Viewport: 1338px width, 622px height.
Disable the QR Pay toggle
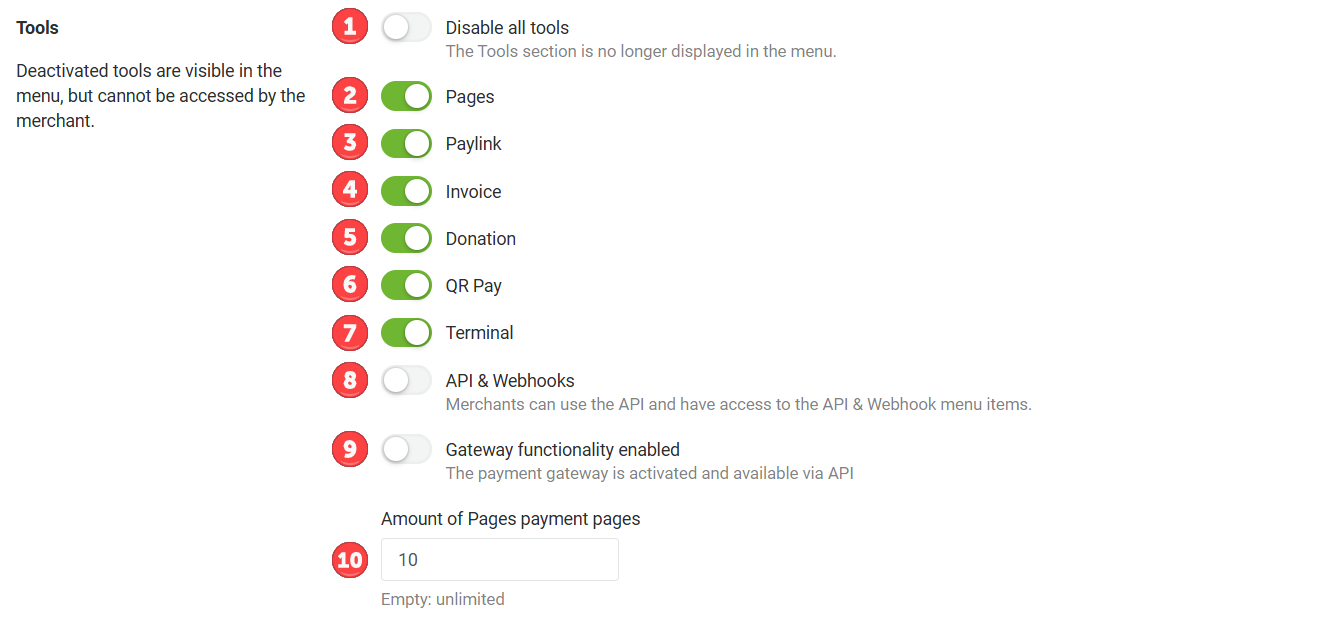pyautogui.click(x=406, y=285)
